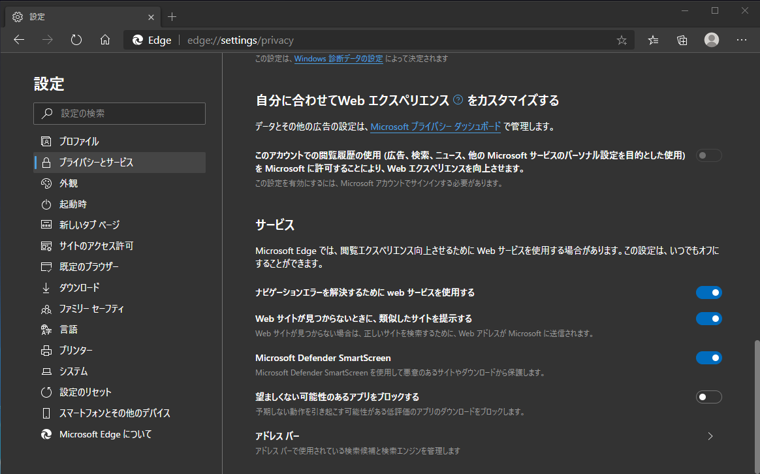Click the プロファイル sidebar icon
This screenshot has height=474, width=760.
click(46, 142)
